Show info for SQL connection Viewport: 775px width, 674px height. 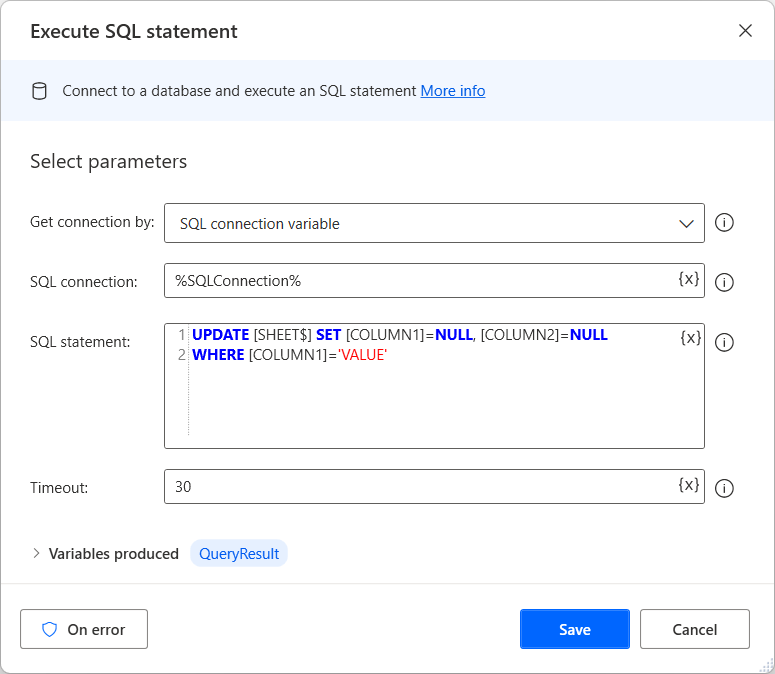[724, 282]
